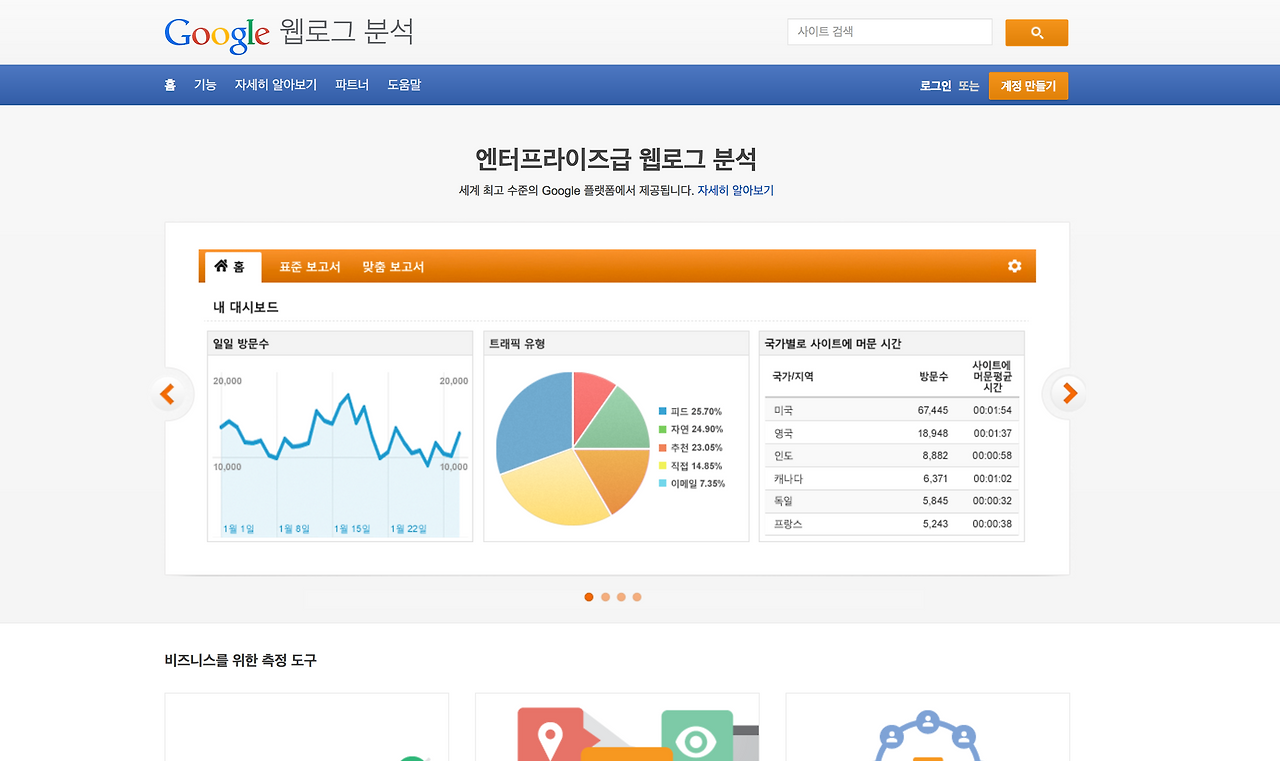
Task: Click the green 자연 legend swatch
Action: [662, 429]
